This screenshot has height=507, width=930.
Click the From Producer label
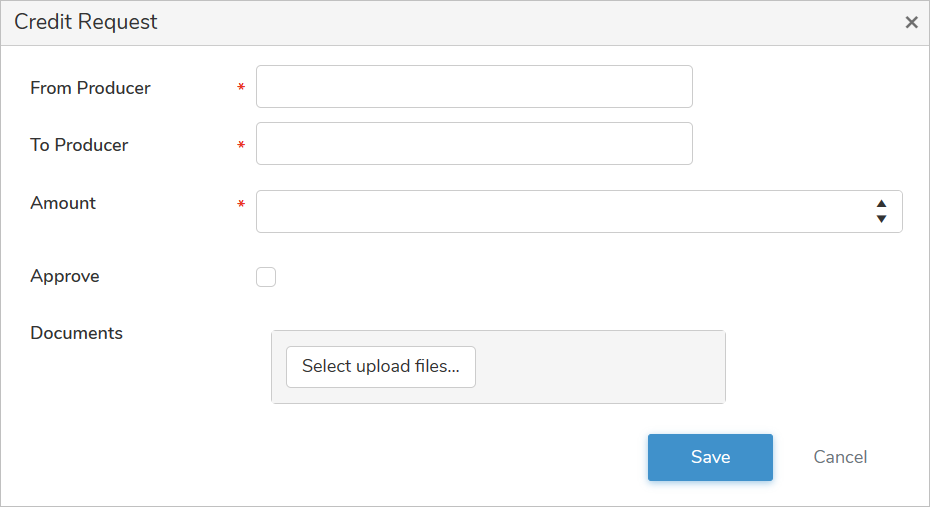pyautogui.click(x=90, y=88)
